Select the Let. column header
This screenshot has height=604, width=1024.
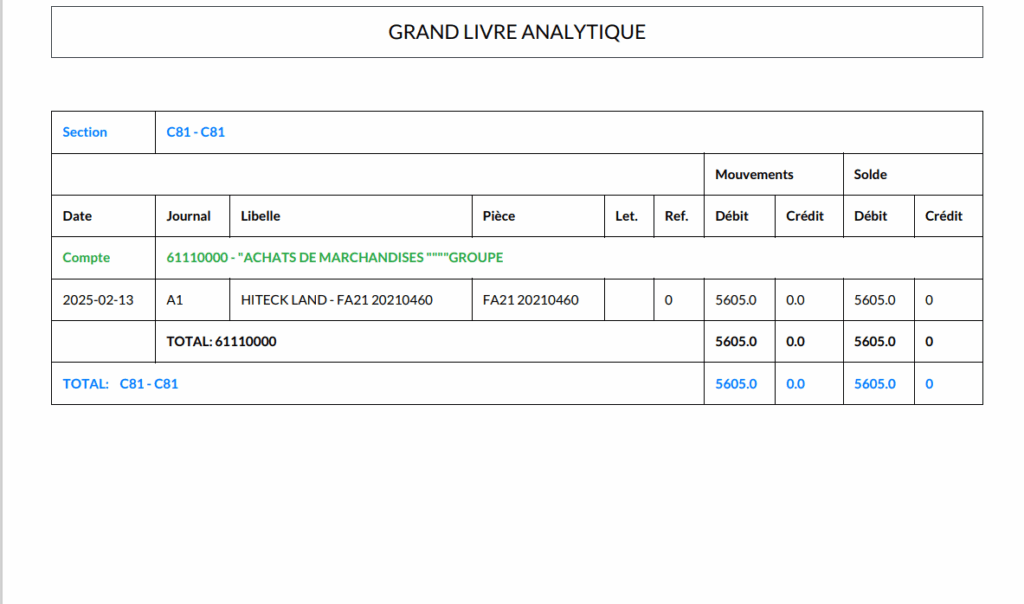click(627, 216)
